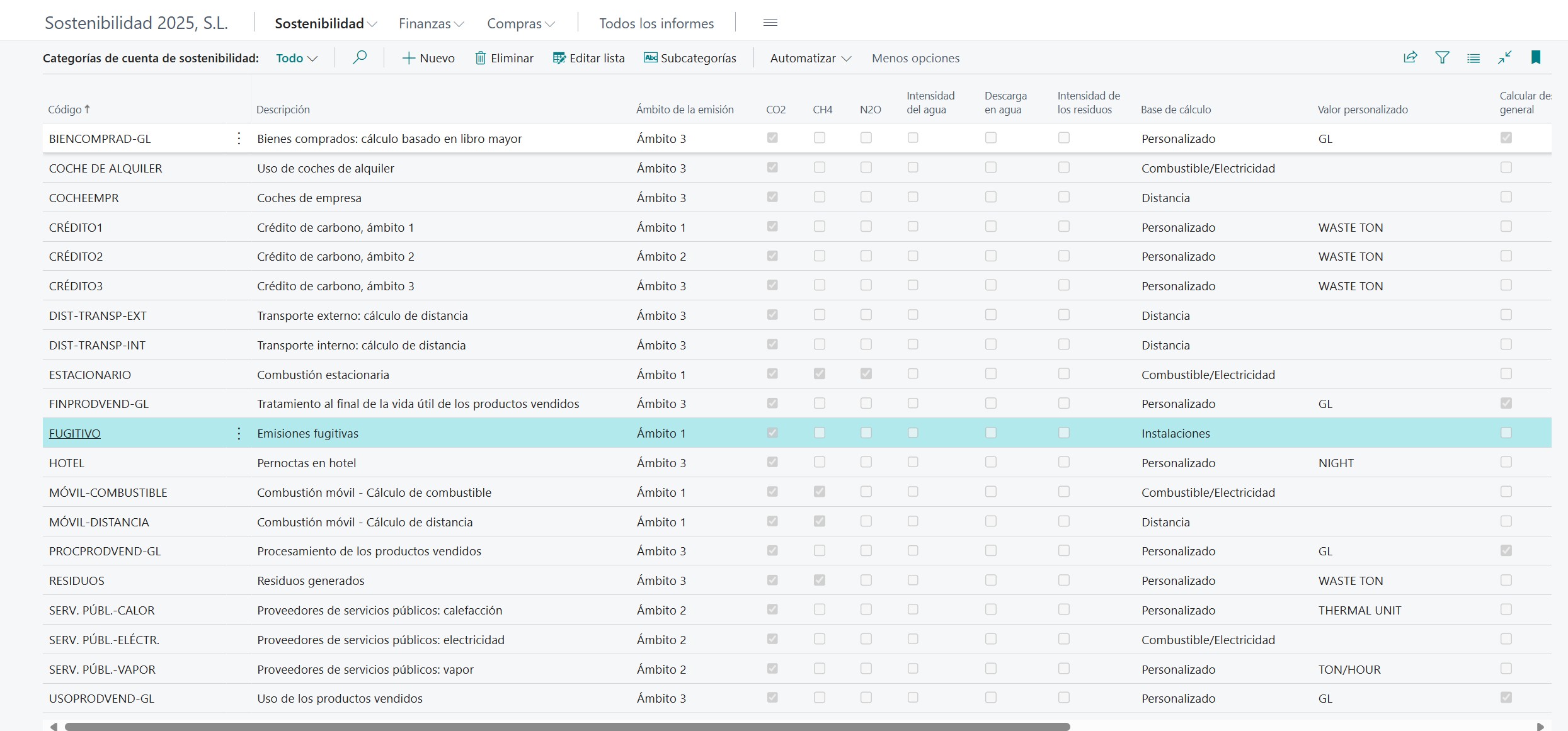Toggle CO2 checkbox for BIENCOMPRAD-GL
Screen dimensions: 1568x731
pyautogui.click(x=772, y=138)
